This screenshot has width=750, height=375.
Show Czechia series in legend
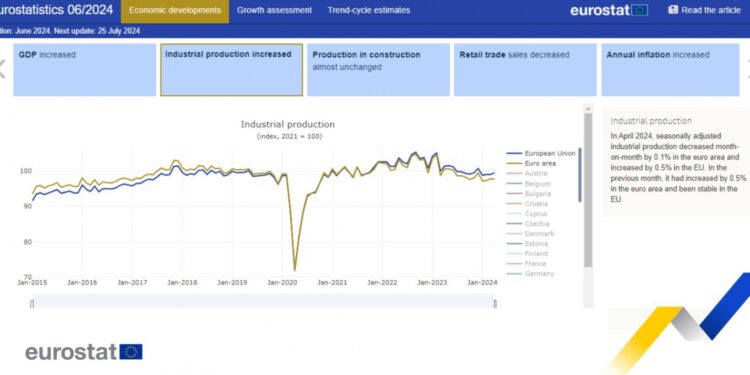528,224
